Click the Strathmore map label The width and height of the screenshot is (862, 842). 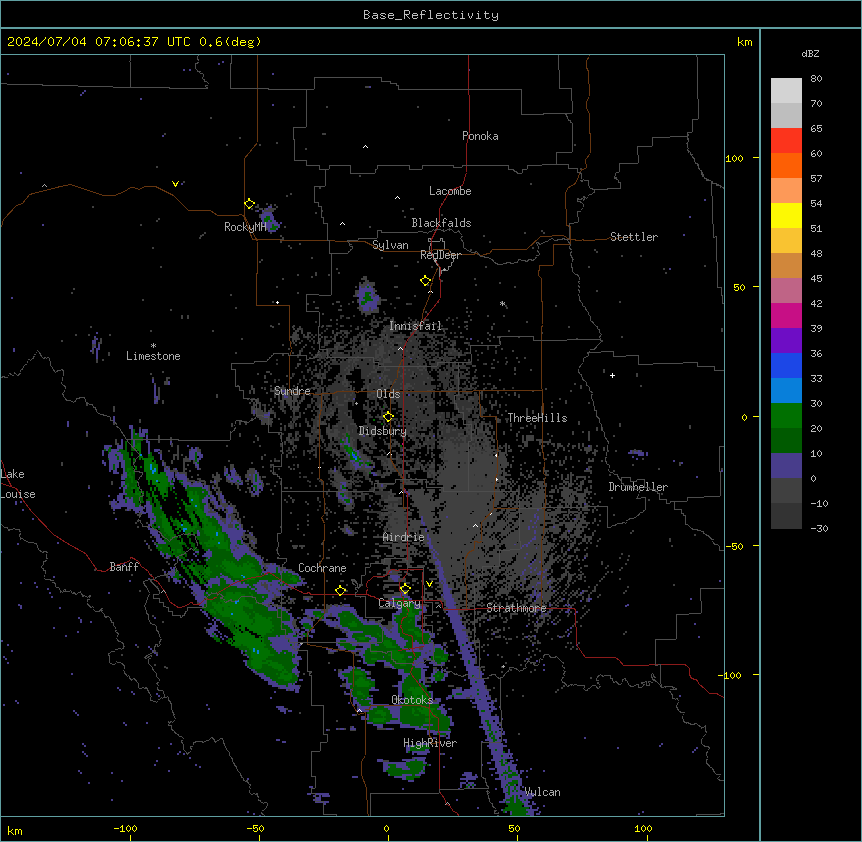(x=516, y=608)
